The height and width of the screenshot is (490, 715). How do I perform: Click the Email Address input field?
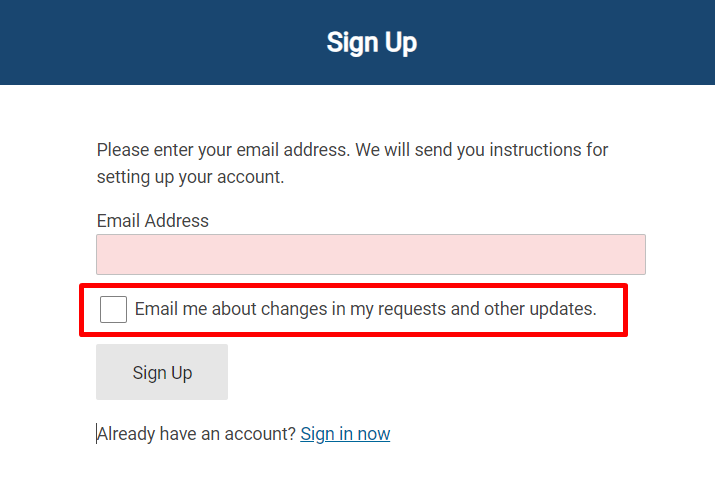coord(371,254)
